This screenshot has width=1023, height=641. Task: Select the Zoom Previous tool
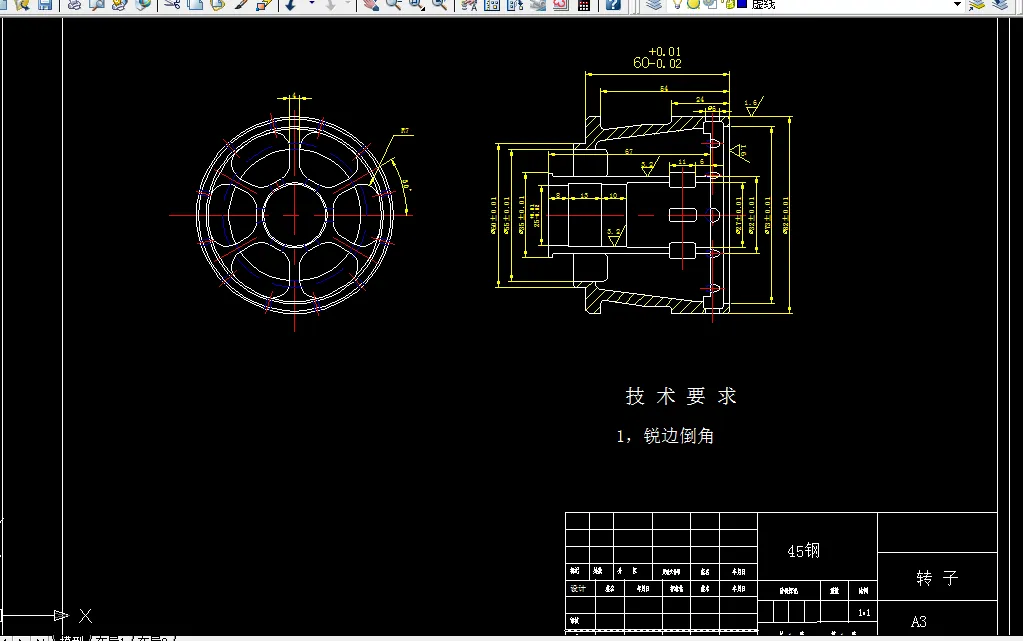(x=440, y=5)
